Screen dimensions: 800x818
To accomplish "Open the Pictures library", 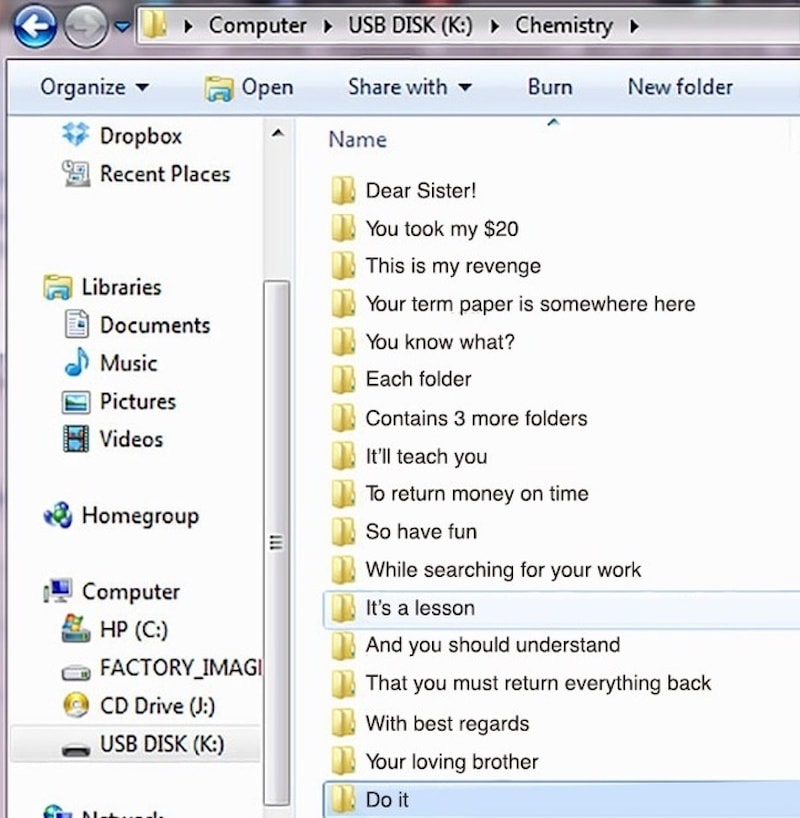I will tap(137, 401).
